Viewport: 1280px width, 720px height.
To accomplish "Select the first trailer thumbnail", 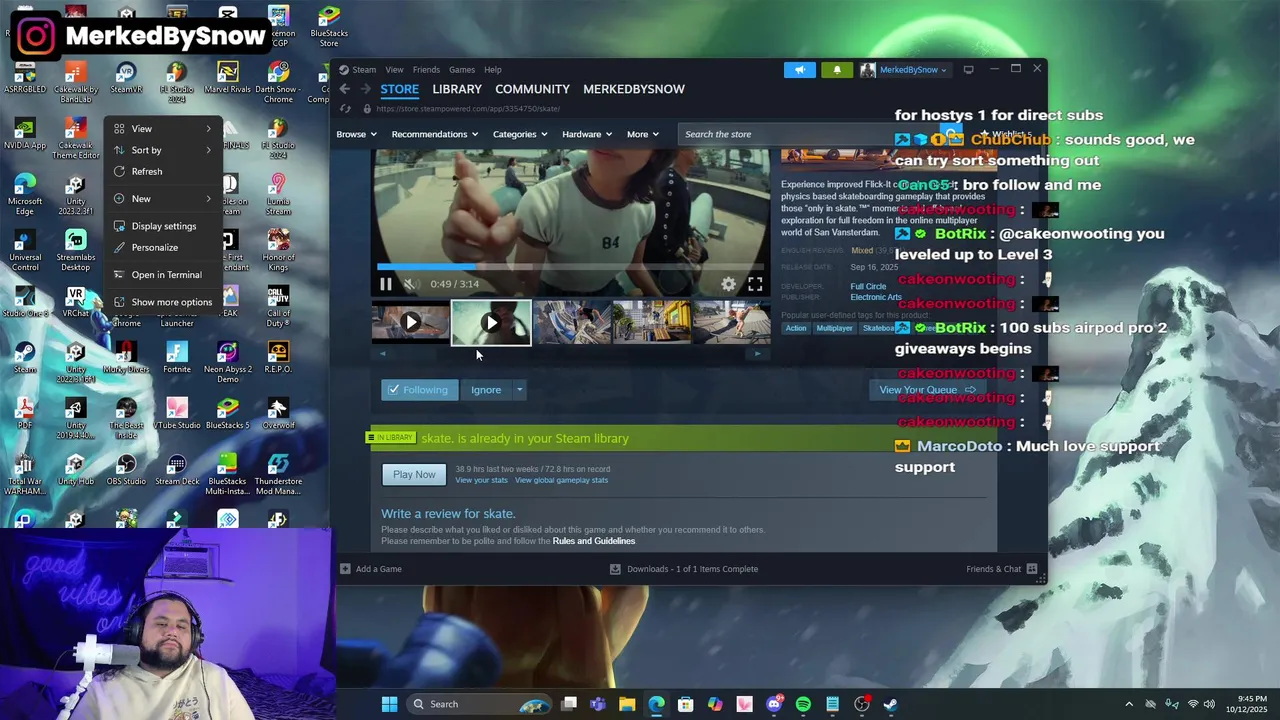I will [411, 323].
